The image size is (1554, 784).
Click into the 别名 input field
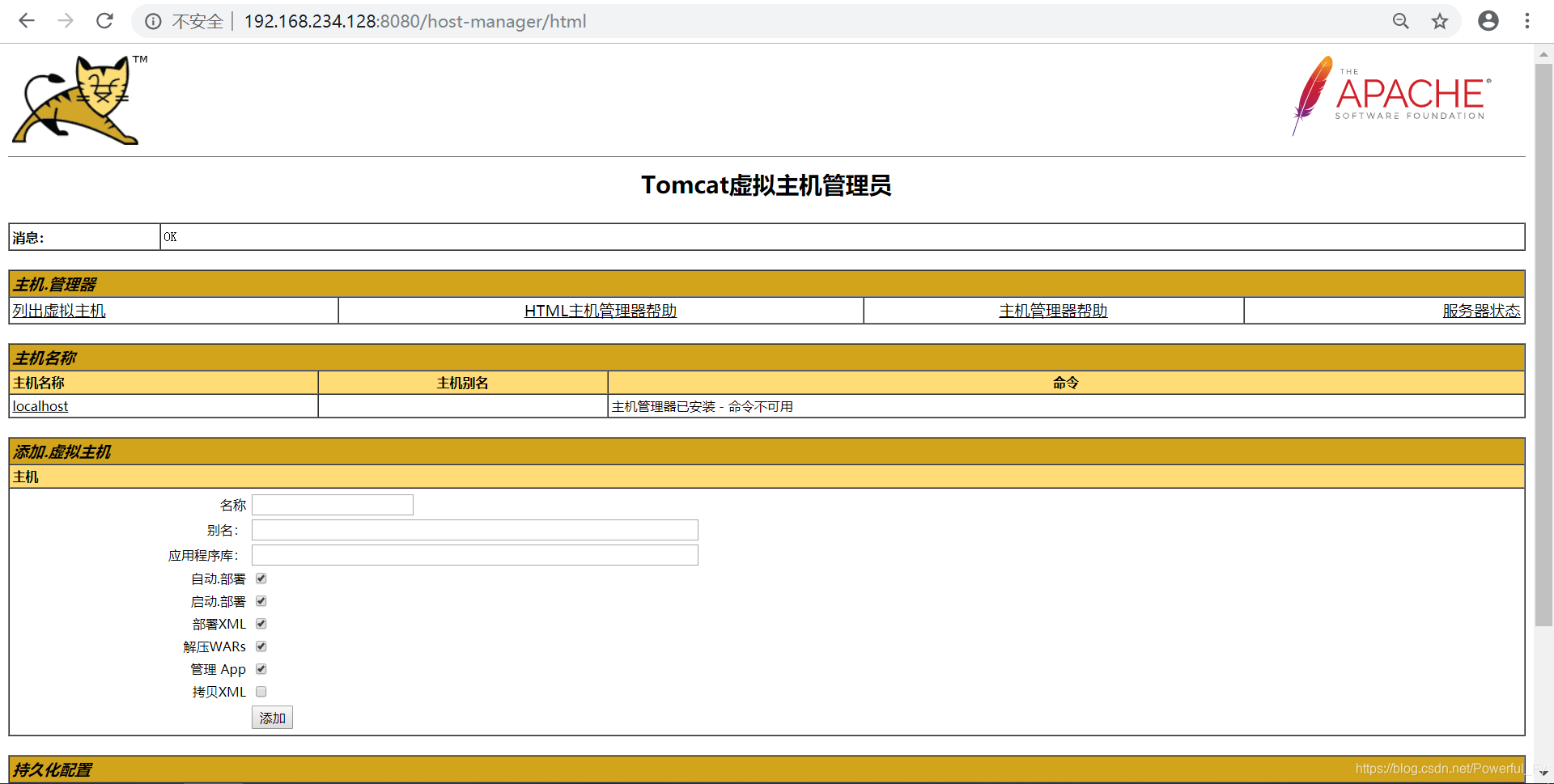[475, 530]
